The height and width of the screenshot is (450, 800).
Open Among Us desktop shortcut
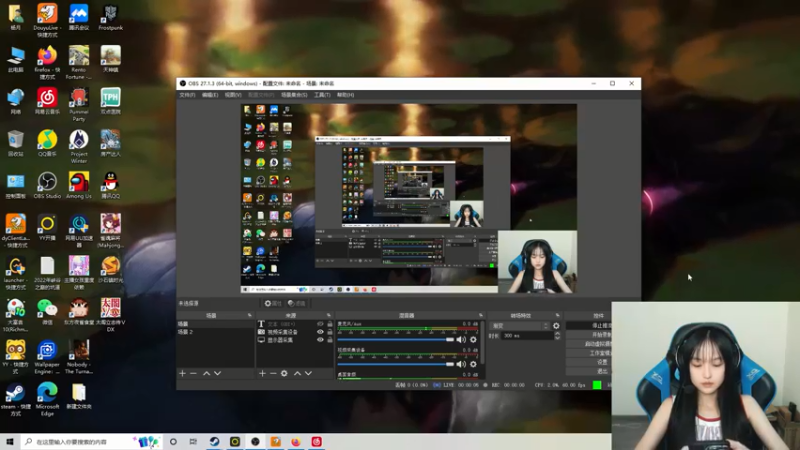pyautogui.click(x=79, y=186)
